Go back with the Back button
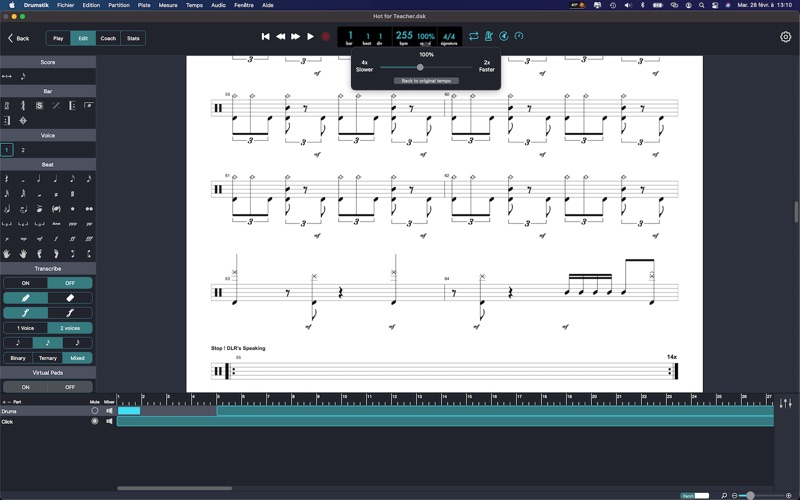The image size is (800, 500). pos(18,38)
